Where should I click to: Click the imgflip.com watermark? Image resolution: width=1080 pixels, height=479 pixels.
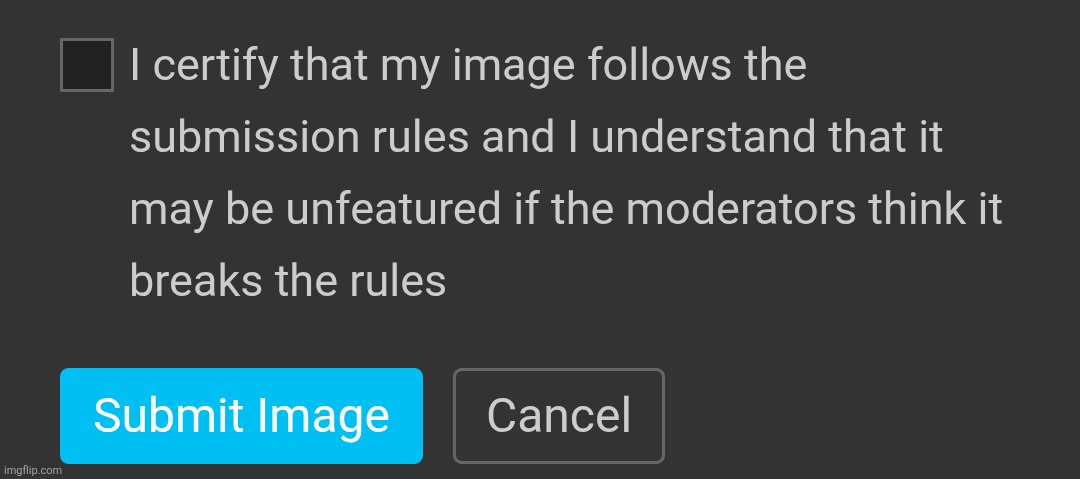coord(32,471)
